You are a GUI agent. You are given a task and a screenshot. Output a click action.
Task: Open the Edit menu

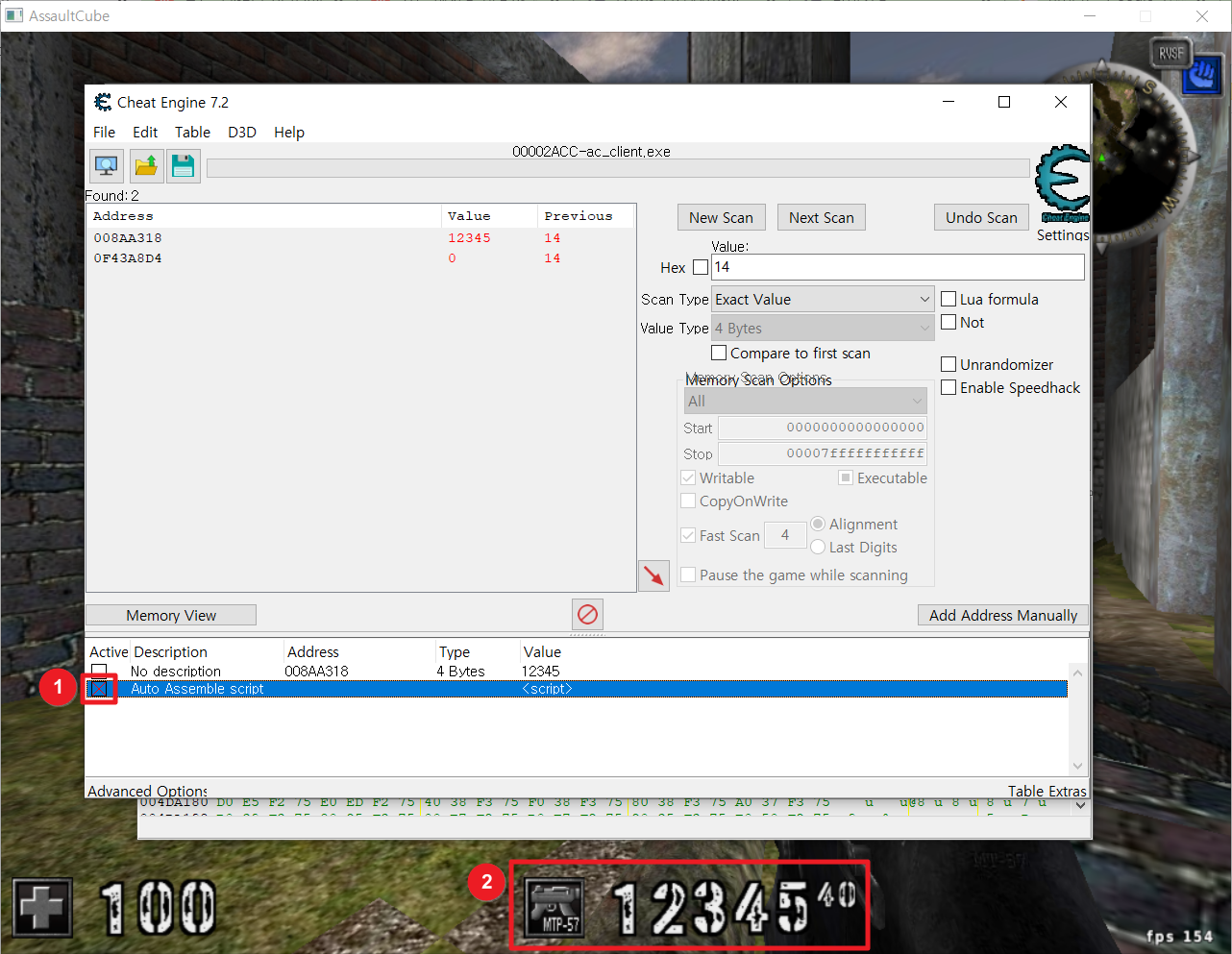(x=145, y=133)
